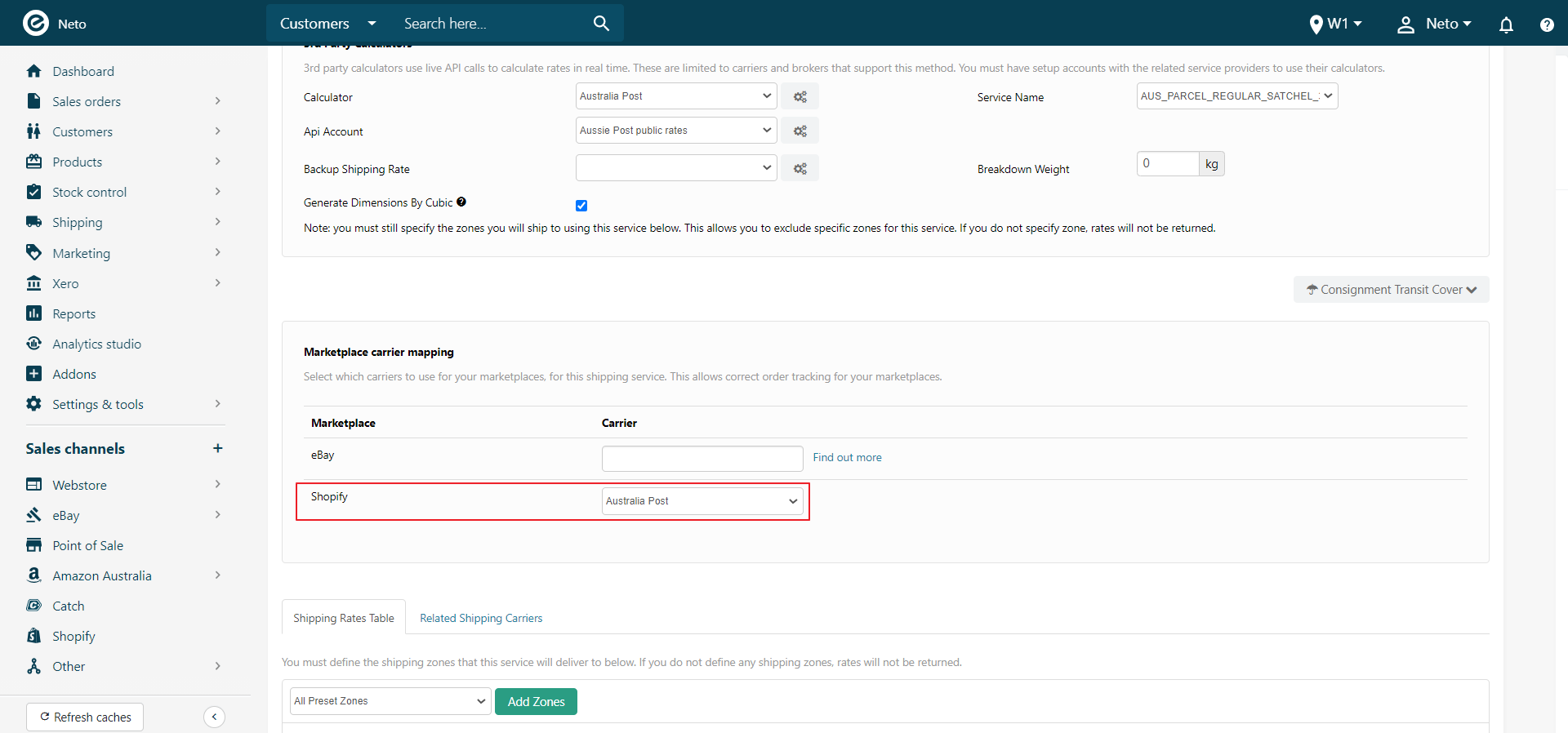Viewport: 1568px width, 733px height.
Task: Open the Customers search scope dropdown
Action: (328, 24)
